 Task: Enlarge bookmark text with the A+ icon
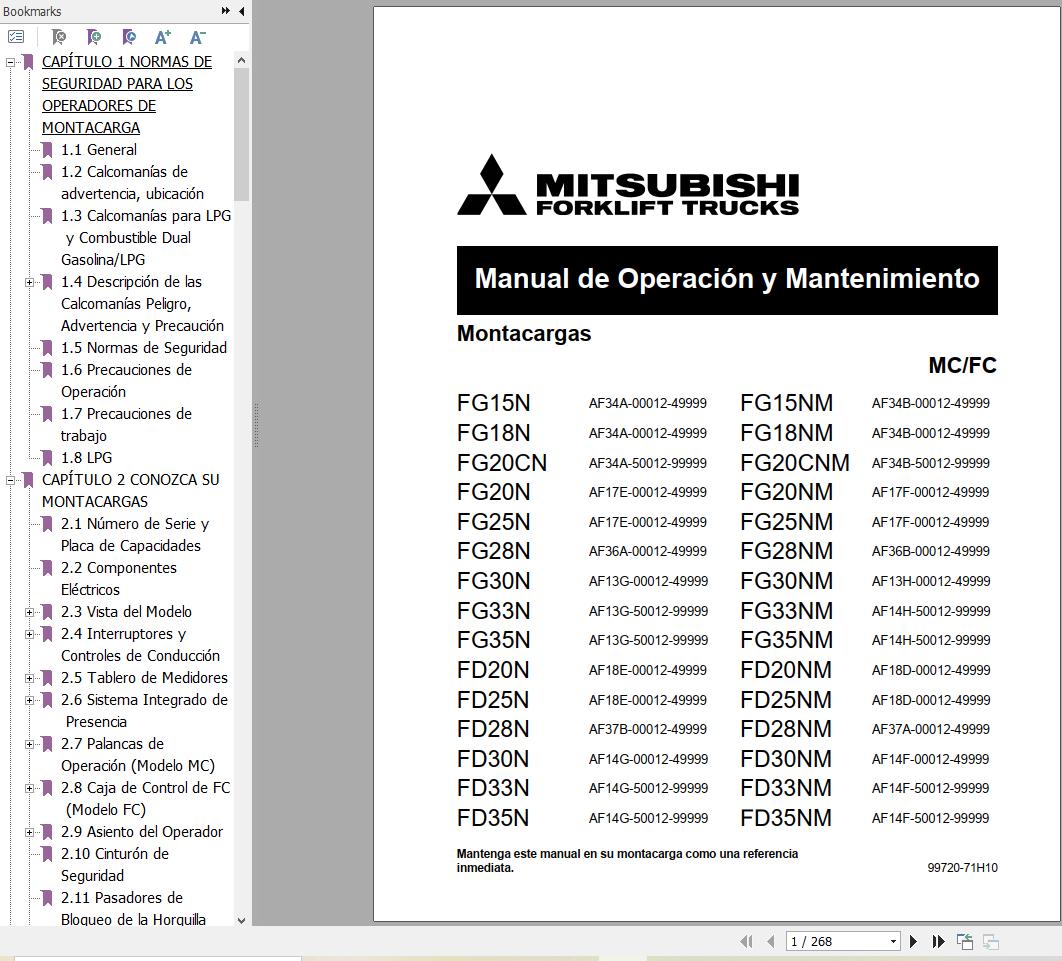(161, 36)
